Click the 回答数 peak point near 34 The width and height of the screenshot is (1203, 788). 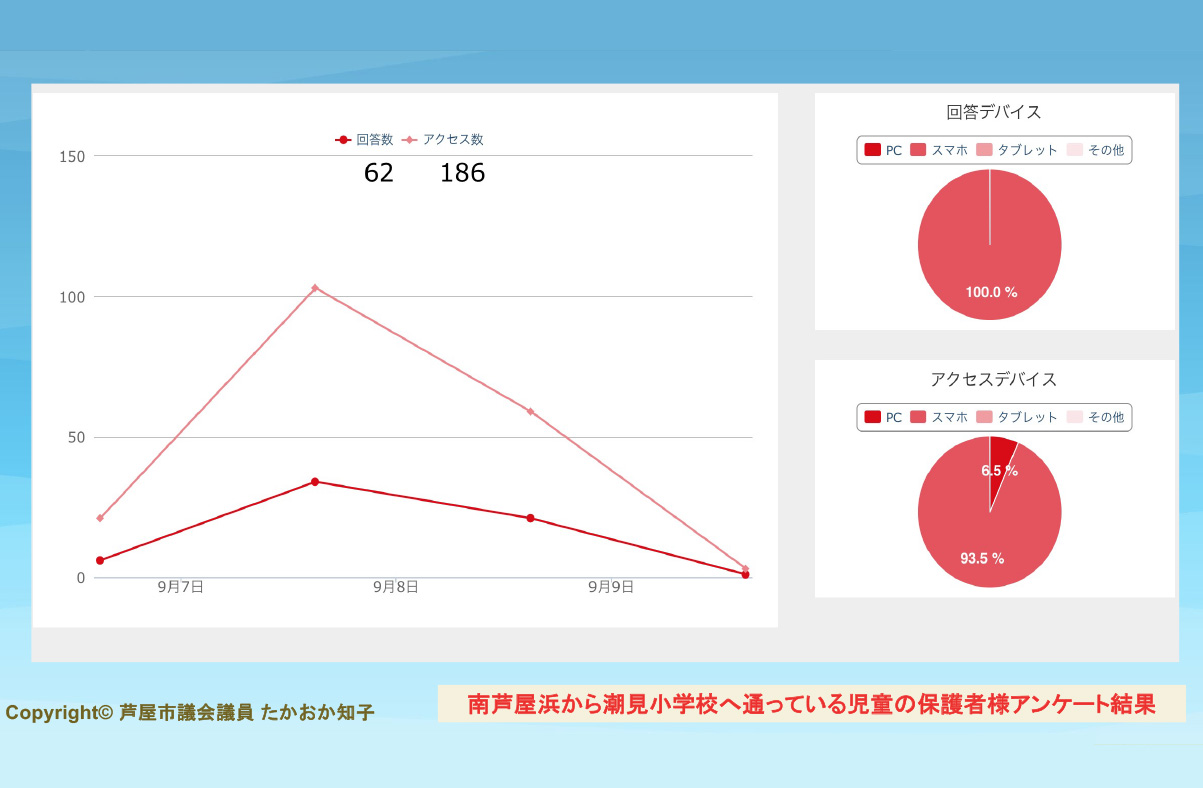coord(315,482)
